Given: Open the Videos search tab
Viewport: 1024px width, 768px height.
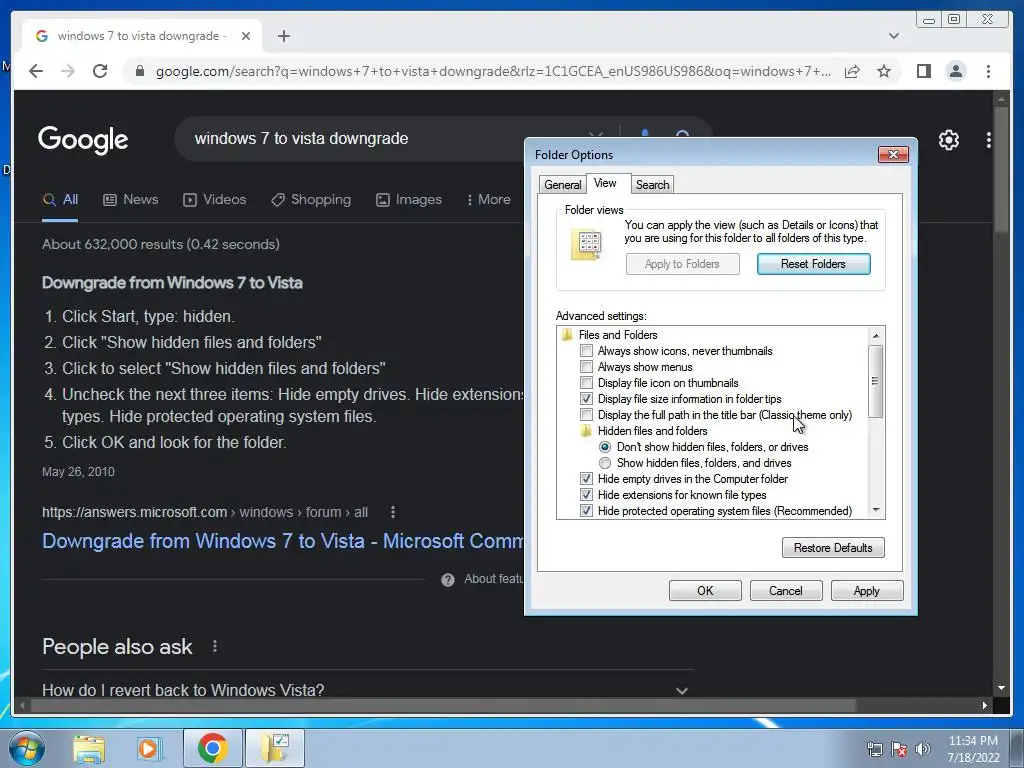Looking at the screenshot, I should (x=215, y=200).
